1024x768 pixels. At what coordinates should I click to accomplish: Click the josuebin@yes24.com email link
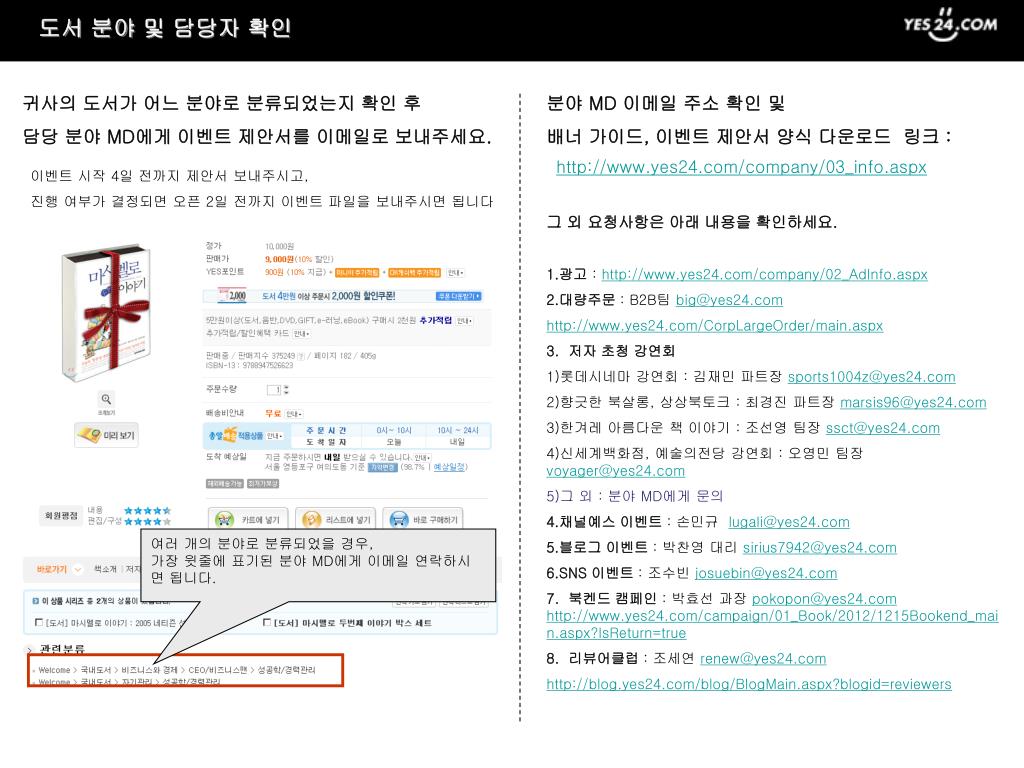point(765,573)
